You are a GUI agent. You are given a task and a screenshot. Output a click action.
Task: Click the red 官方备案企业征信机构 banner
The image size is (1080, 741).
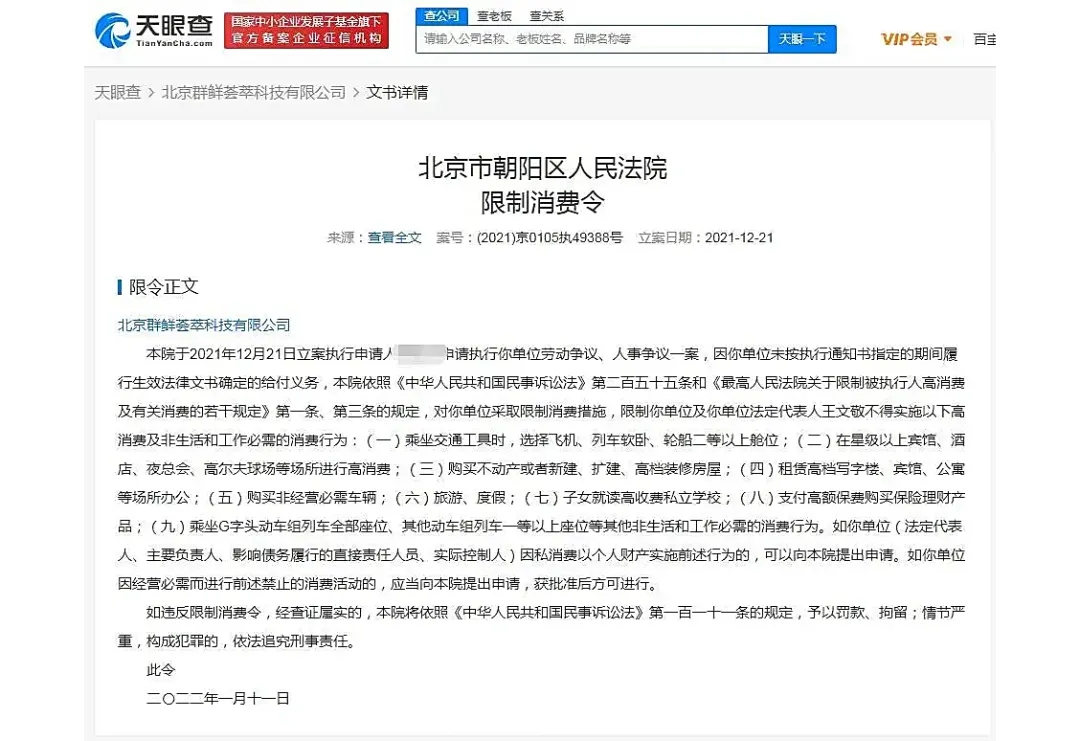(306, 30)
